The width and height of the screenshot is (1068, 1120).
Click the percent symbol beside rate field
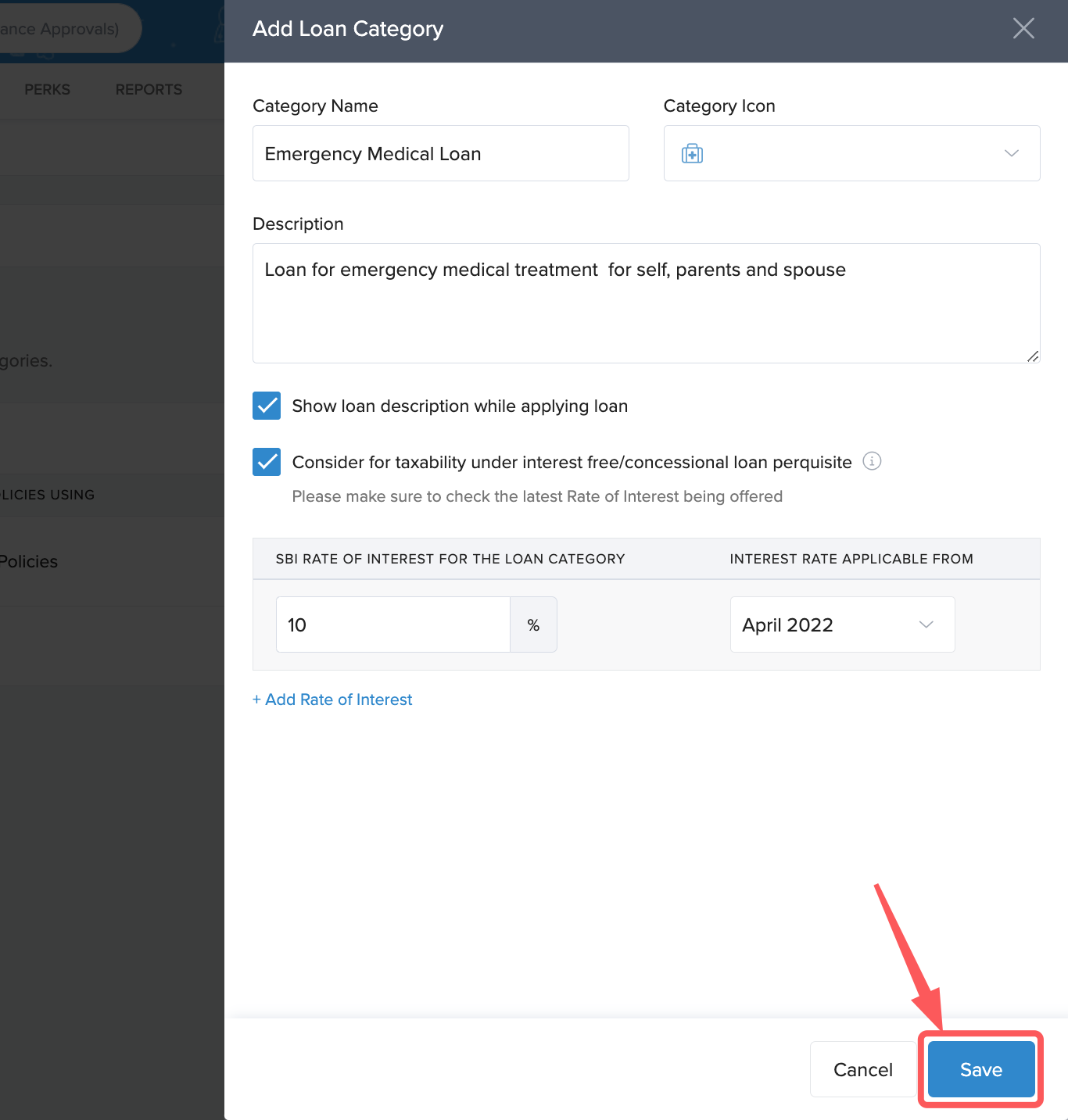[533, 625]
